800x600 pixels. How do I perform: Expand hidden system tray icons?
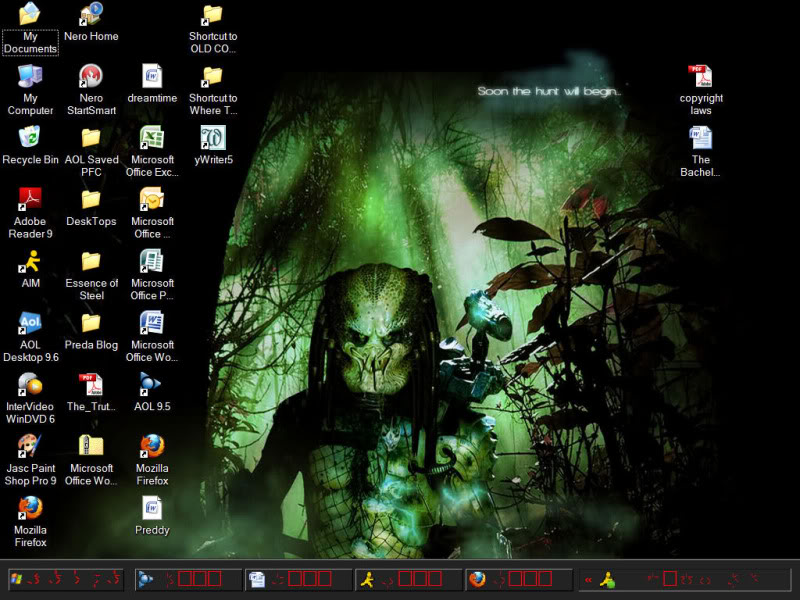coord(588,580)
